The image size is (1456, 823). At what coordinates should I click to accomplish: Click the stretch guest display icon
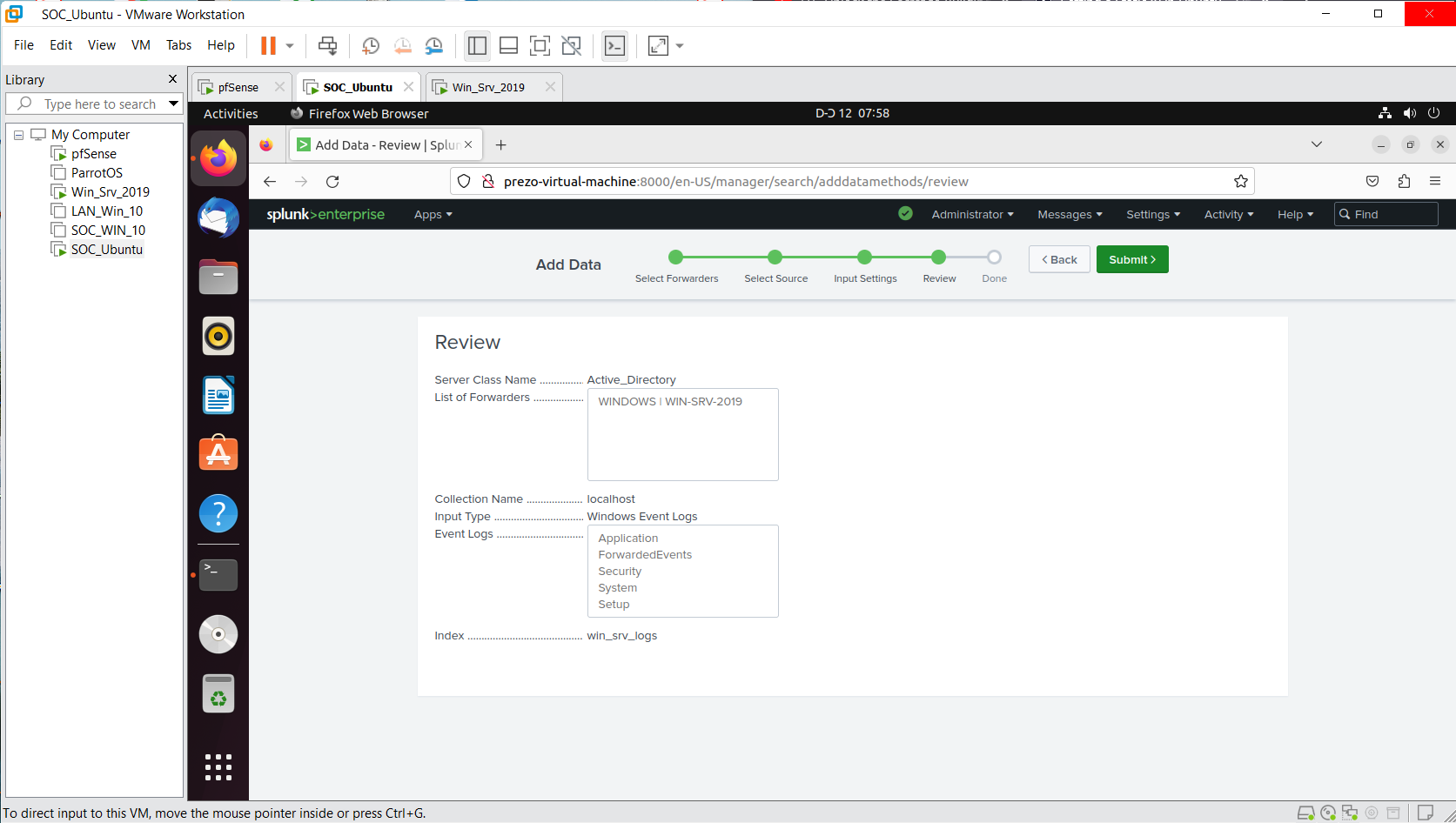(659, 46)
